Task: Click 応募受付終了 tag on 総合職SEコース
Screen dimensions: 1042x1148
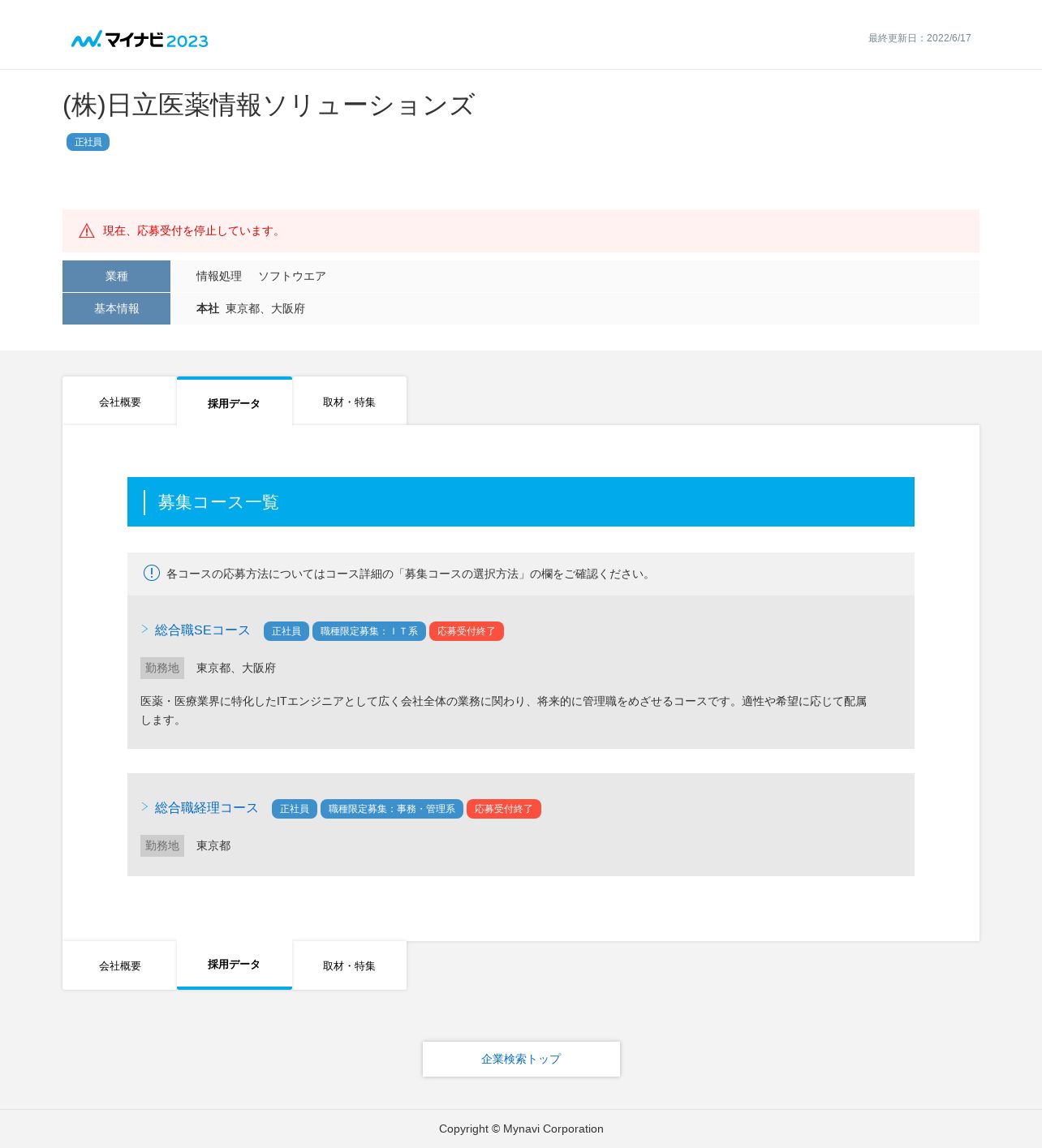Action: tap(467, 631)
